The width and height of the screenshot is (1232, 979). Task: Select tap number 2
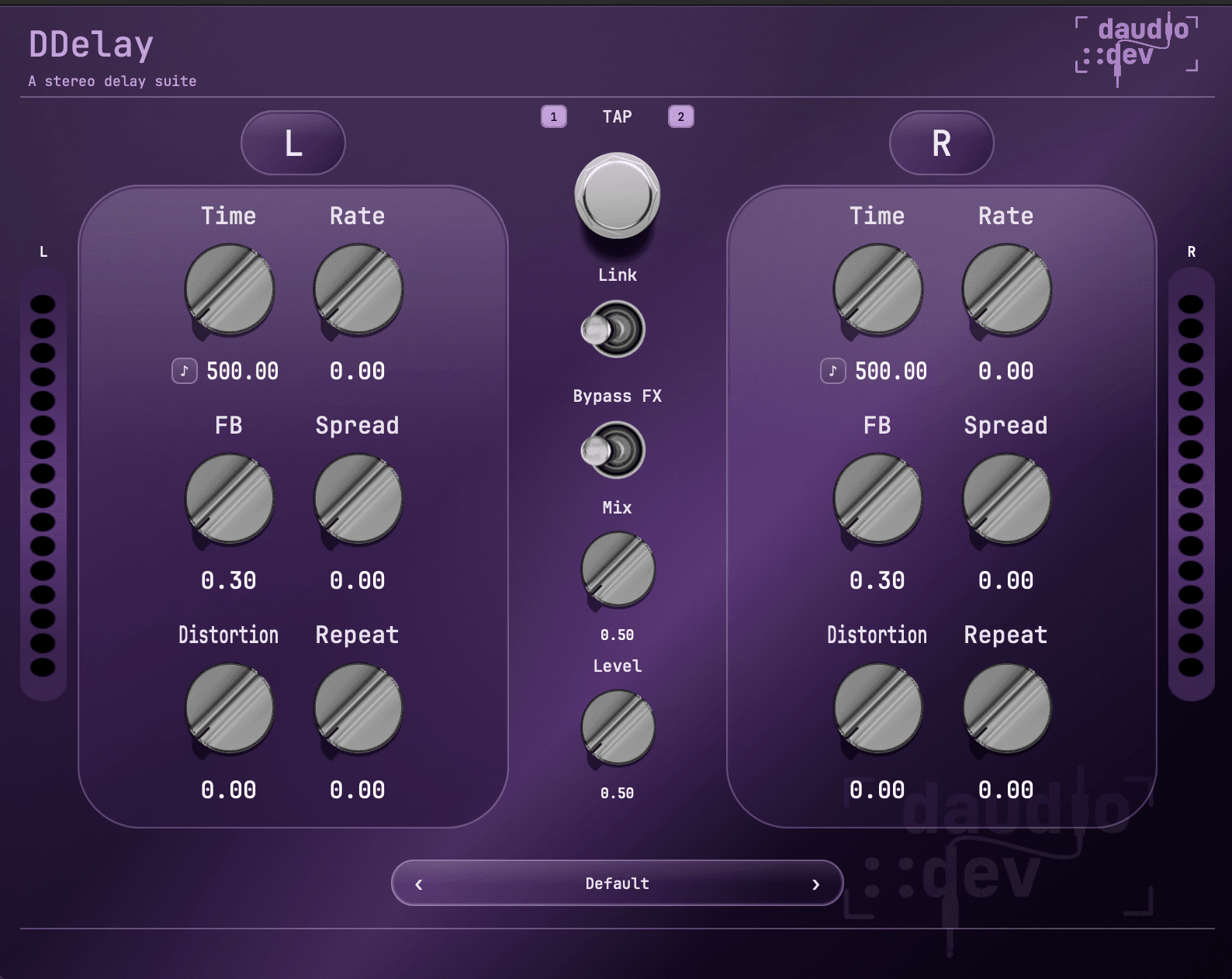(681, 116)
